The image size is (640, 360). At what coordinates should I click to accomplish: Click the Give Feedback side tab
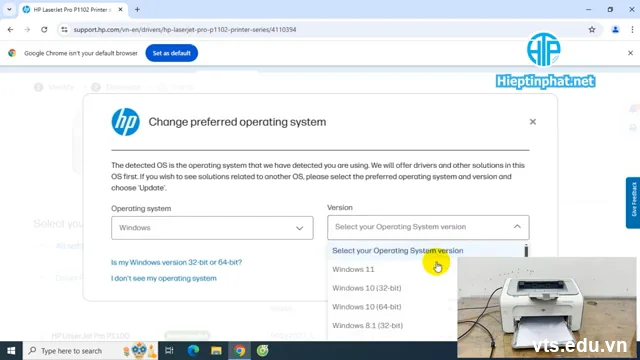pyautogui.click(x=633, y=202)
